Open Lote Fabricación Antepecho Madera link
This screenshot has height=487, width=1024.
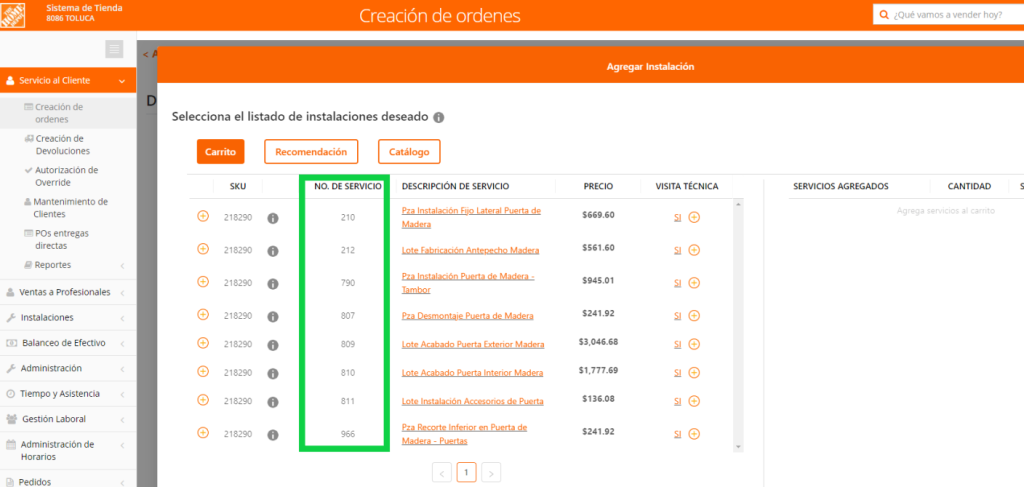(470, 251)
